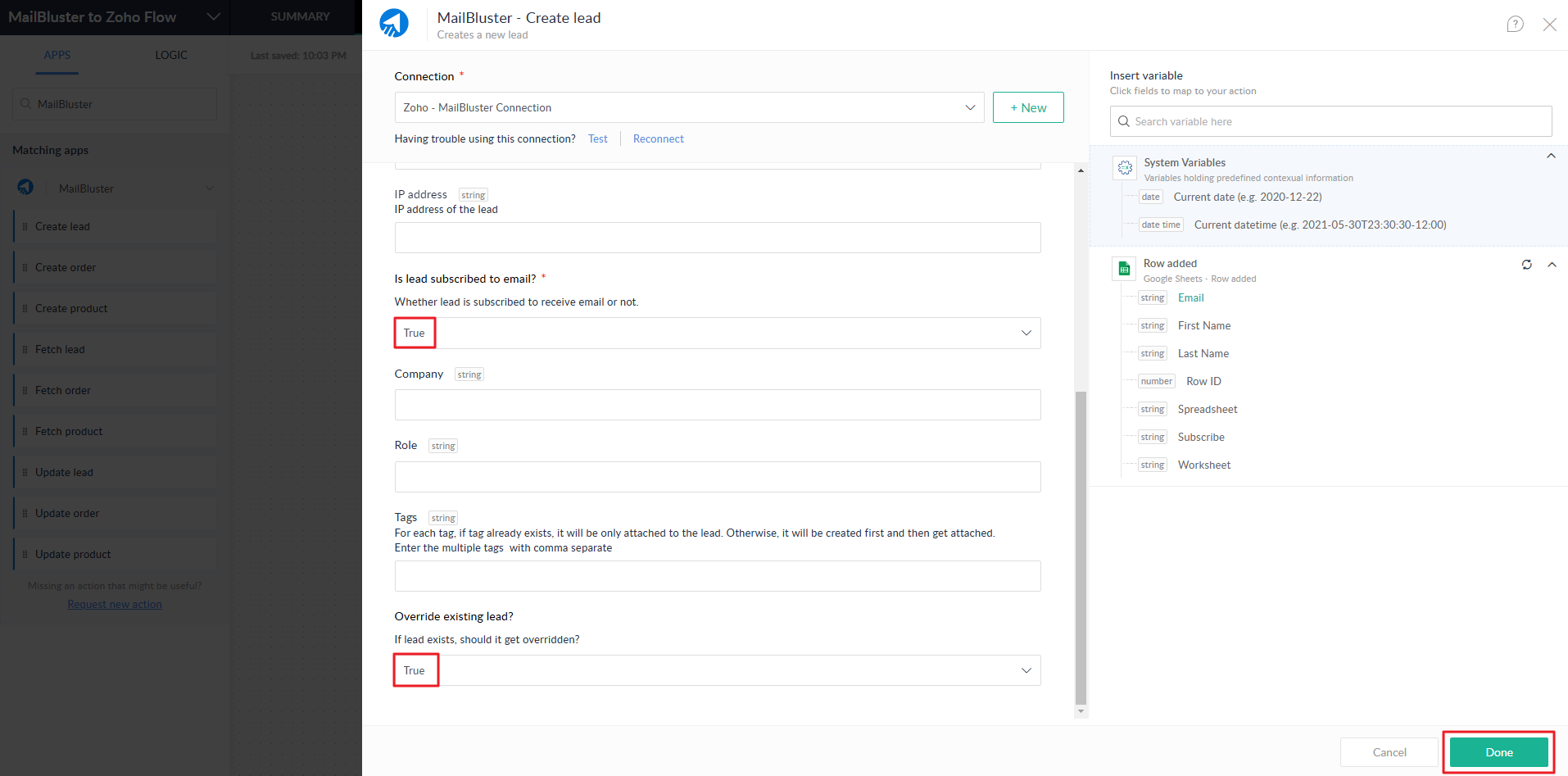
Task: Click the System Variables gear icon
Action: 1125,168
